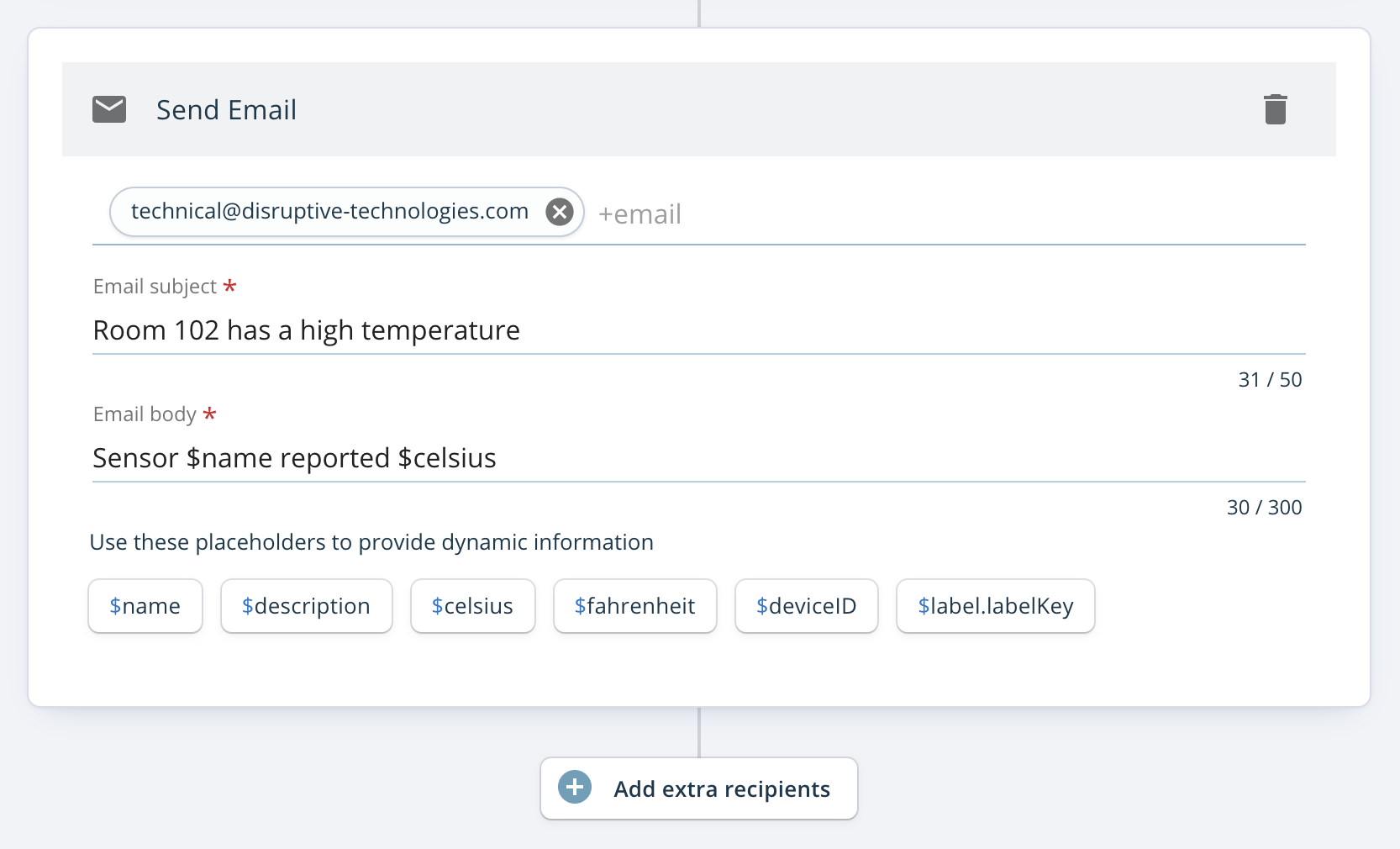Click the placeholders hint text
Viewport: 1400px width, 849px height.
click(x=371, y=542)
